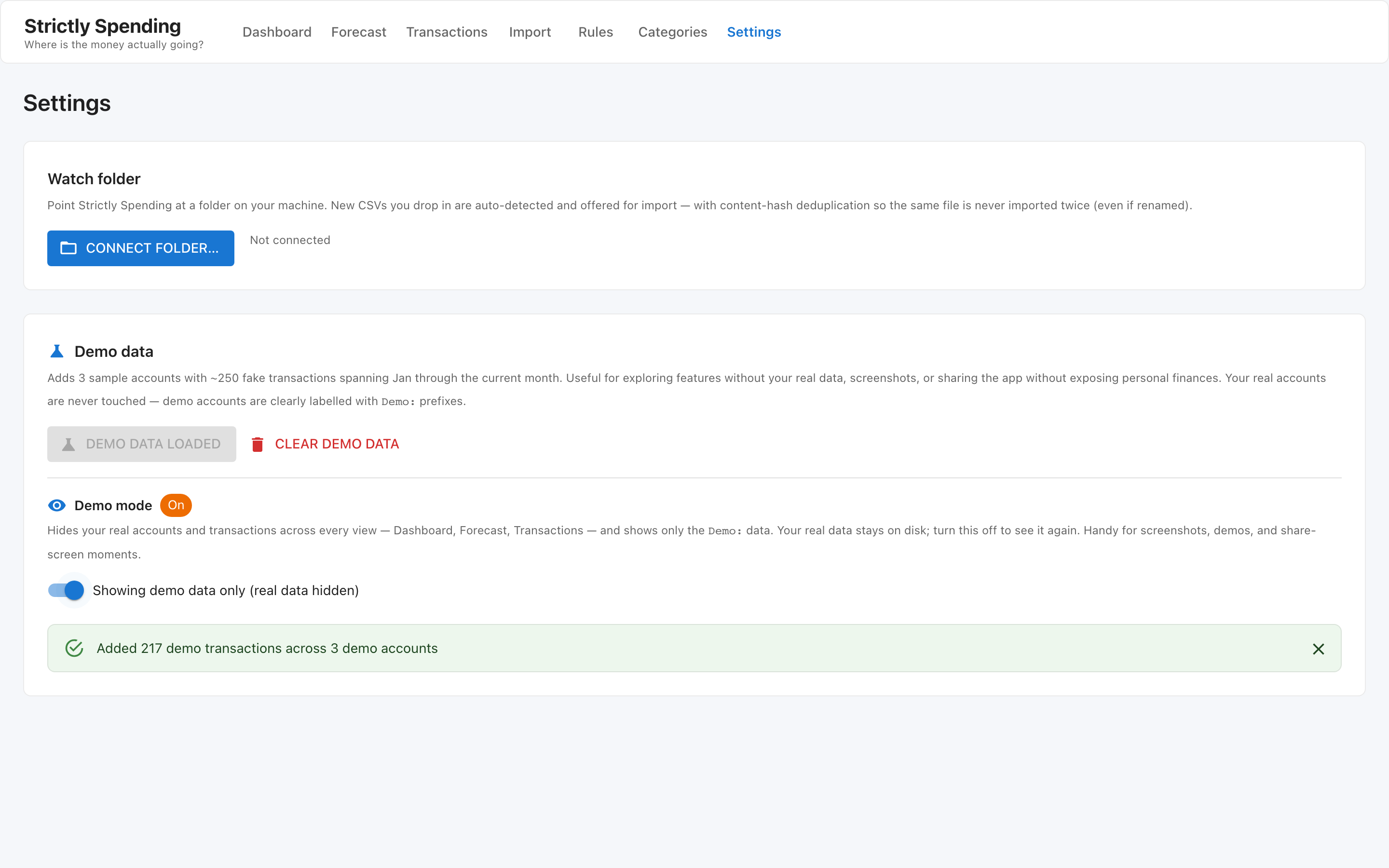Click the green checkmark success icon
The height and width of the screenshot is (868, 1389).
pos(75,648)
